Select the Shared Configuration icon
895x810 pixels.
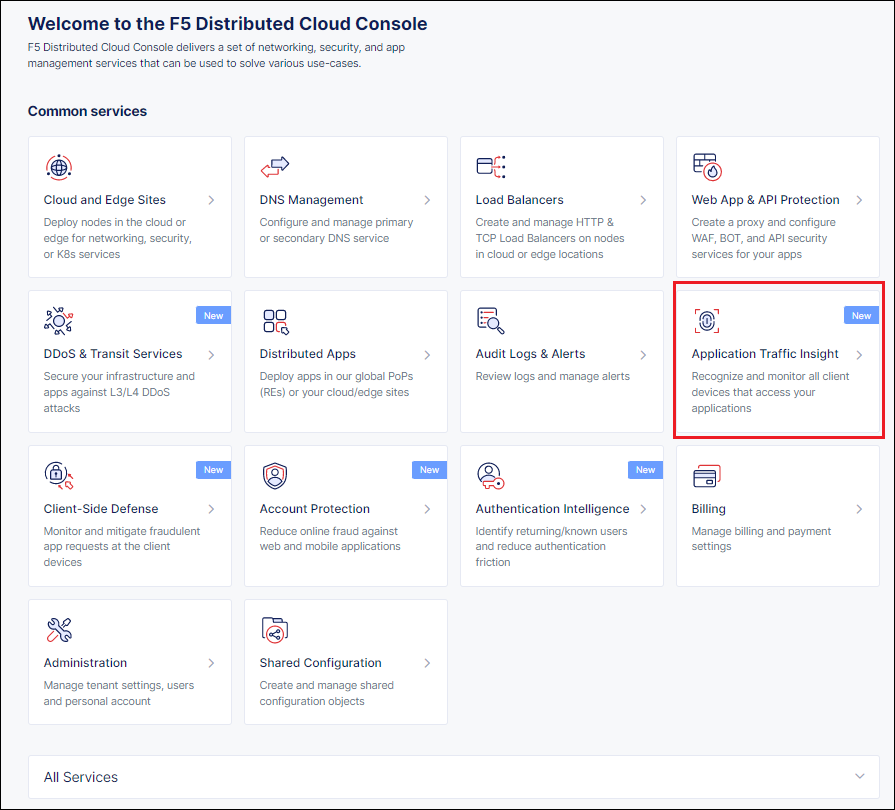(274, 630)
